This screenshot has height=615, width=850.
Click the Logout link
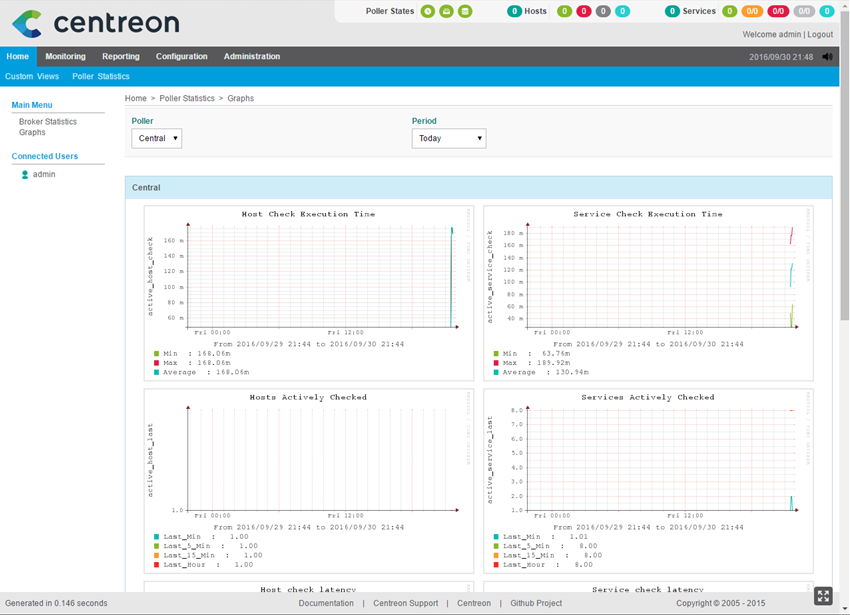point(820,34)
